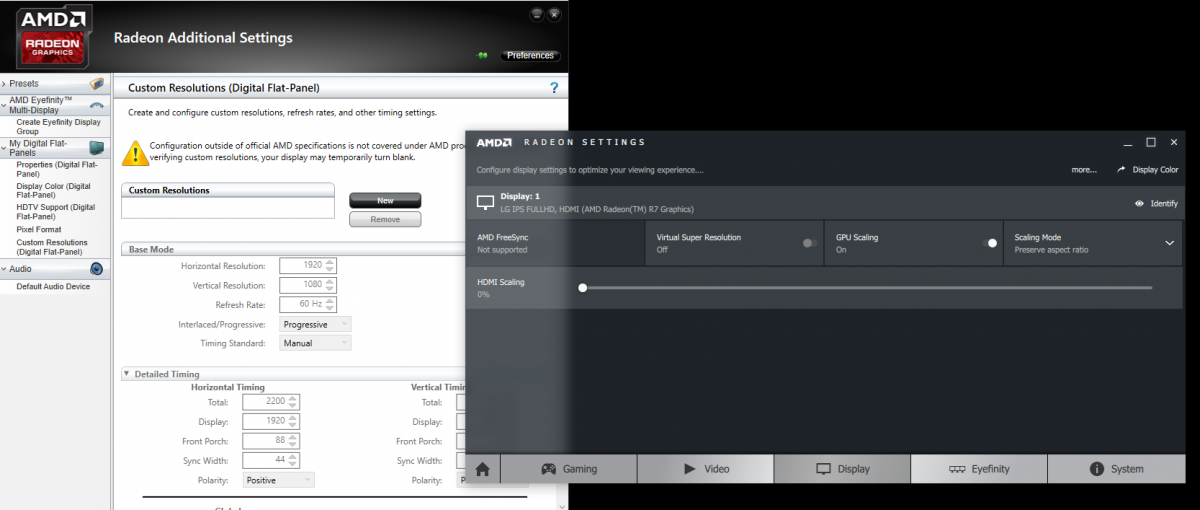Open the Interlaced/Progressive dropdown

pos(315,324)
